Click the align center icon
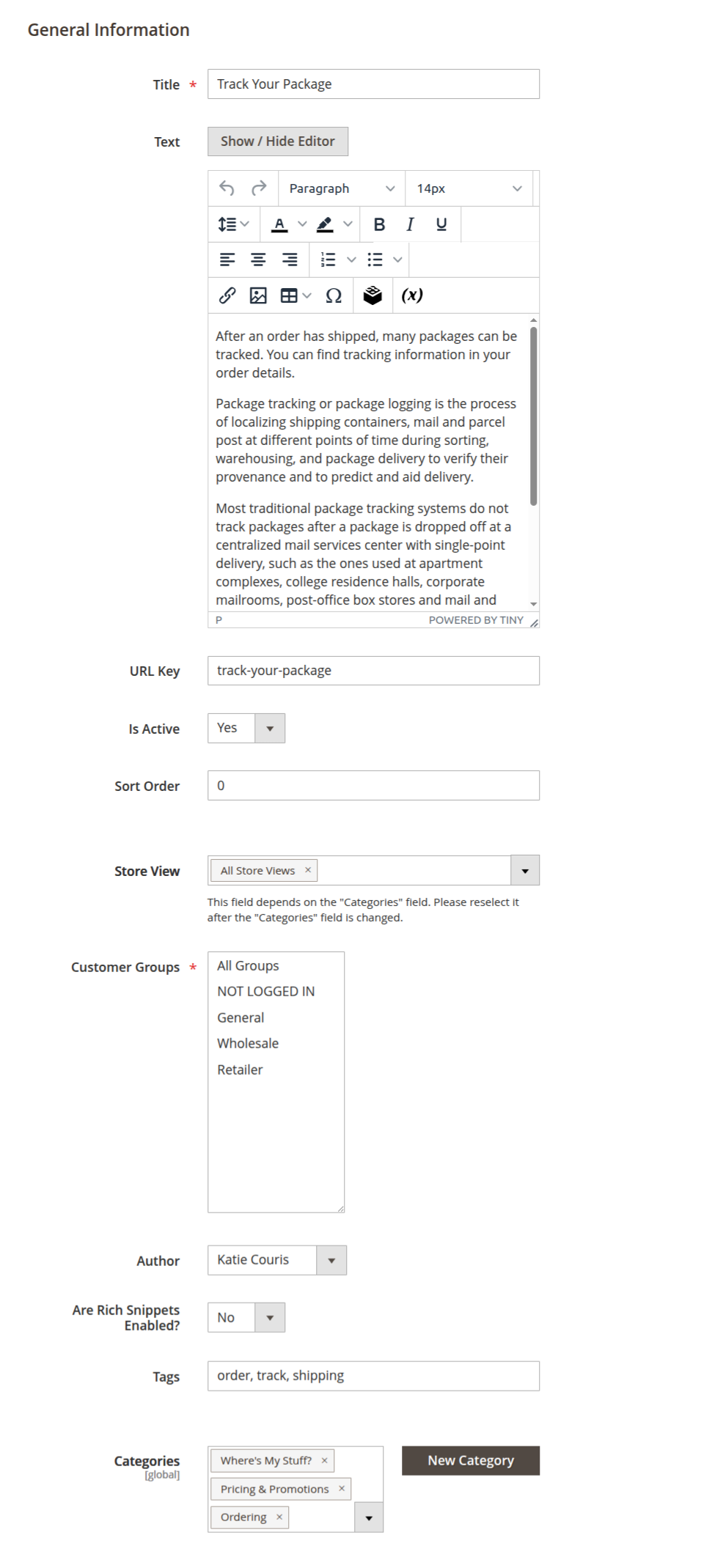 click(x=258, y=259)
